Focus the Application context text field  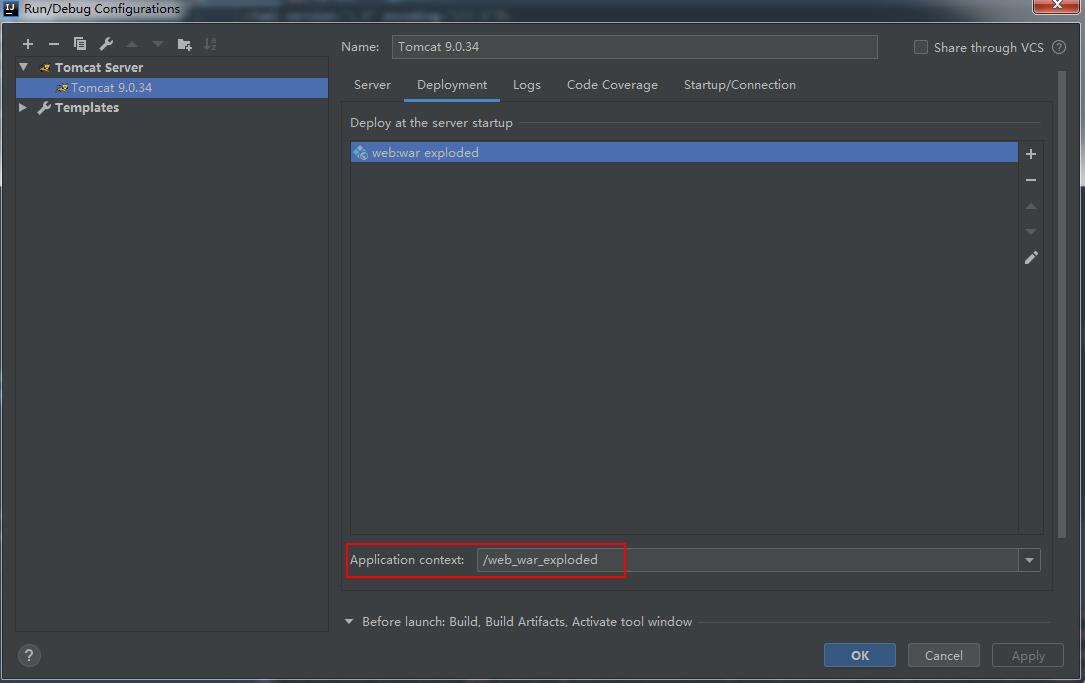[747, 560]
